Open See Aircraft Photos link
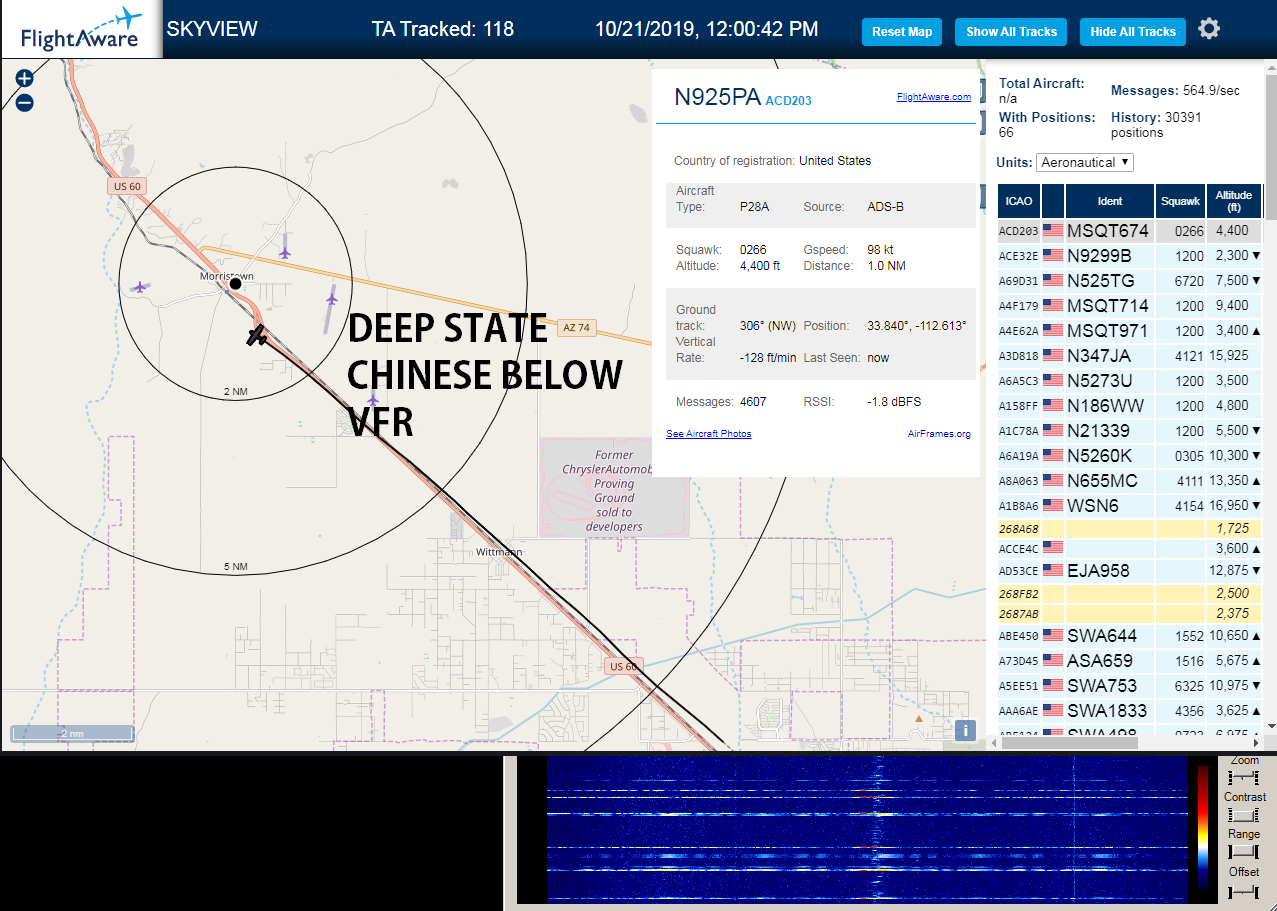The width and height of the screenshot is (1277, 911). click(709, 434)
